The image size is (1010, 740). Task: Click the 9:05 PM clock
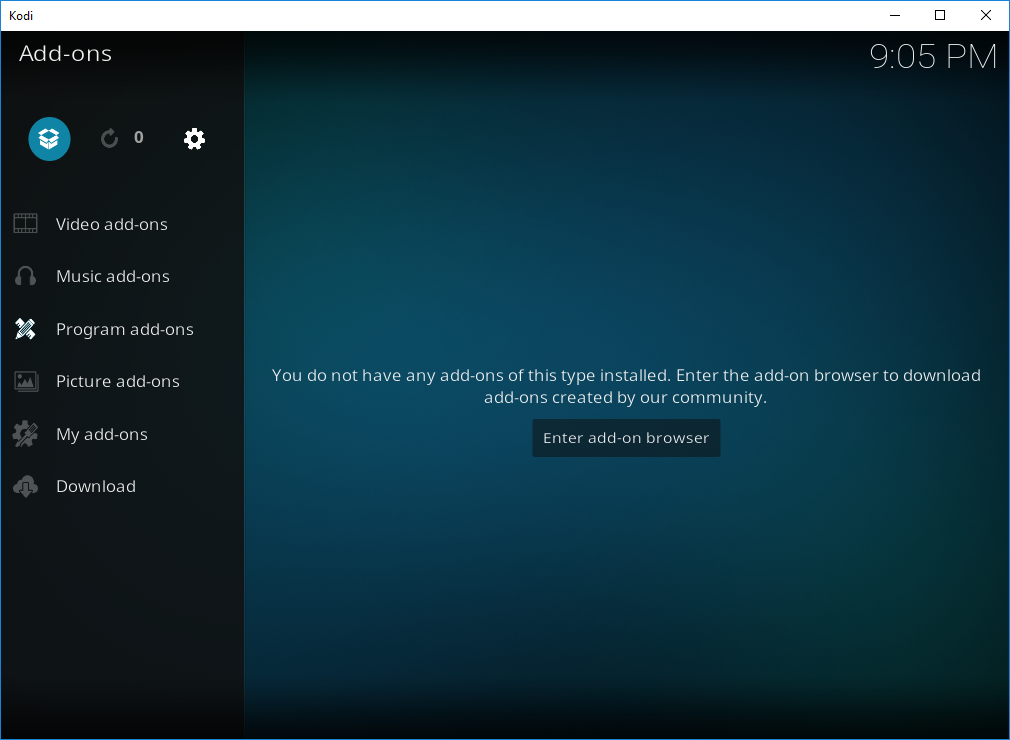coord(933,57)
